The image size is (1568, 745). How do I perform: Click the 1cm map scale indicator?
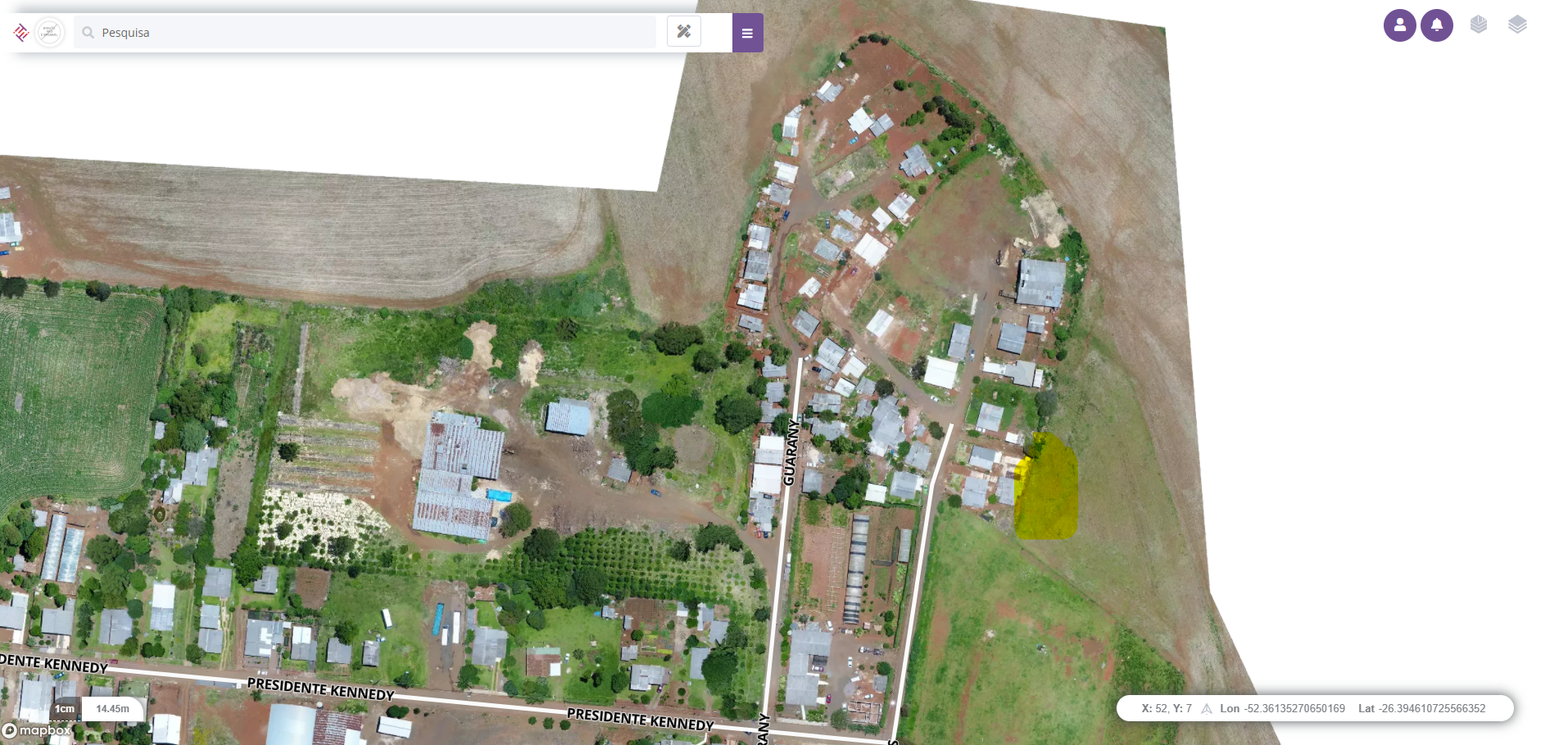tap(65, 709)
